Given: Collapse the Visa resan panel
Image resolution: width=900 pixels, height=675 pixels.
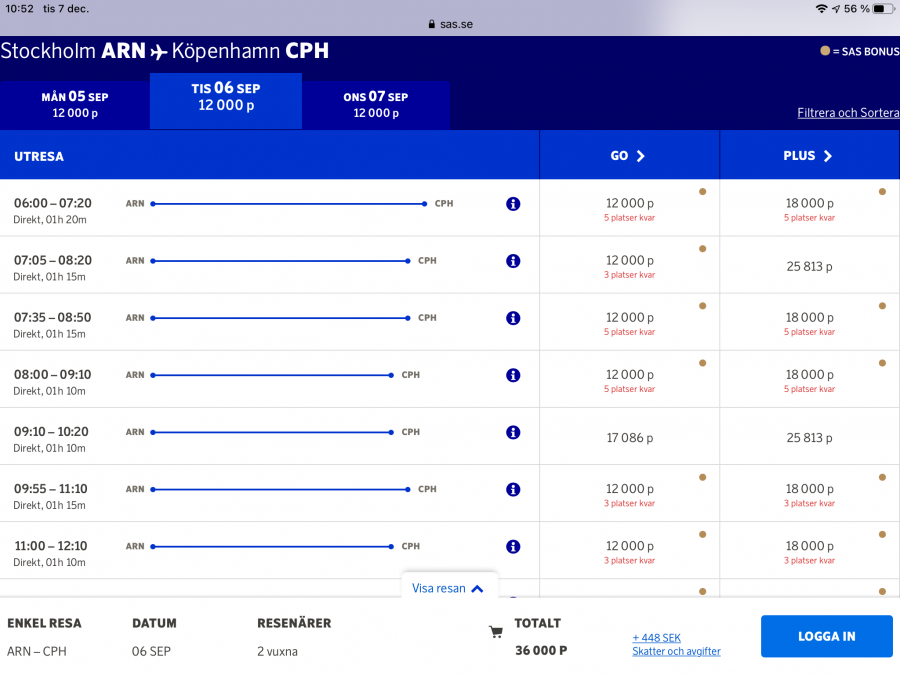Looking at the screenshot, I should pyautogui.click(x=448, y=588).
